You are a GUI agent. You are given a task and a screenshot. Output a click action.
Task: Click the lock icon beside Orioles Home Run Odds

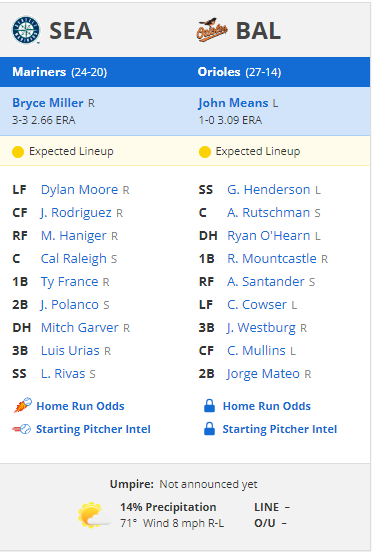point(209,406)
